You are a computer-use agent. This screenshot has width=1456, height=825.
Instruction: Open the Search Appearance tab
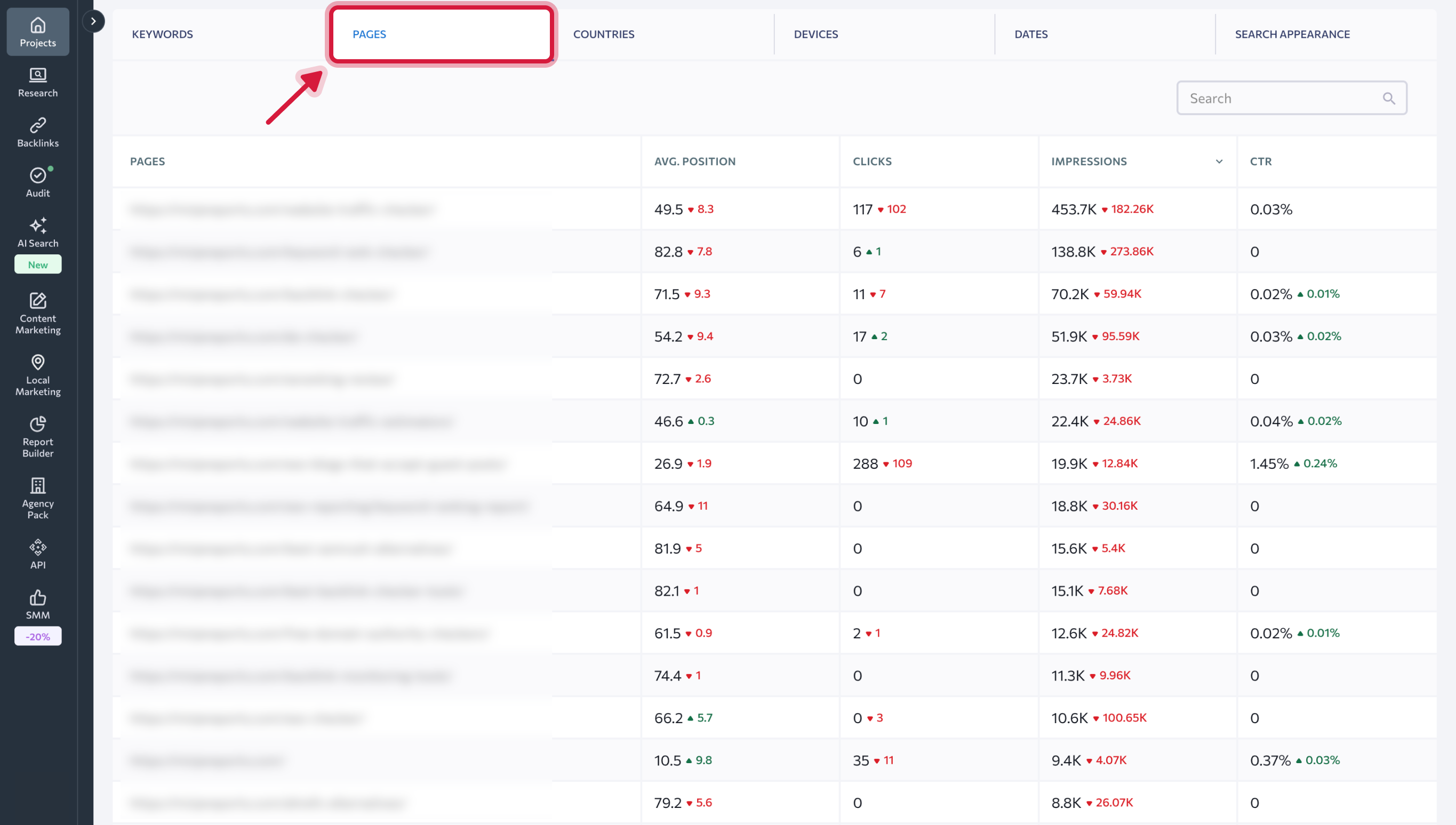click(1292, 34)
